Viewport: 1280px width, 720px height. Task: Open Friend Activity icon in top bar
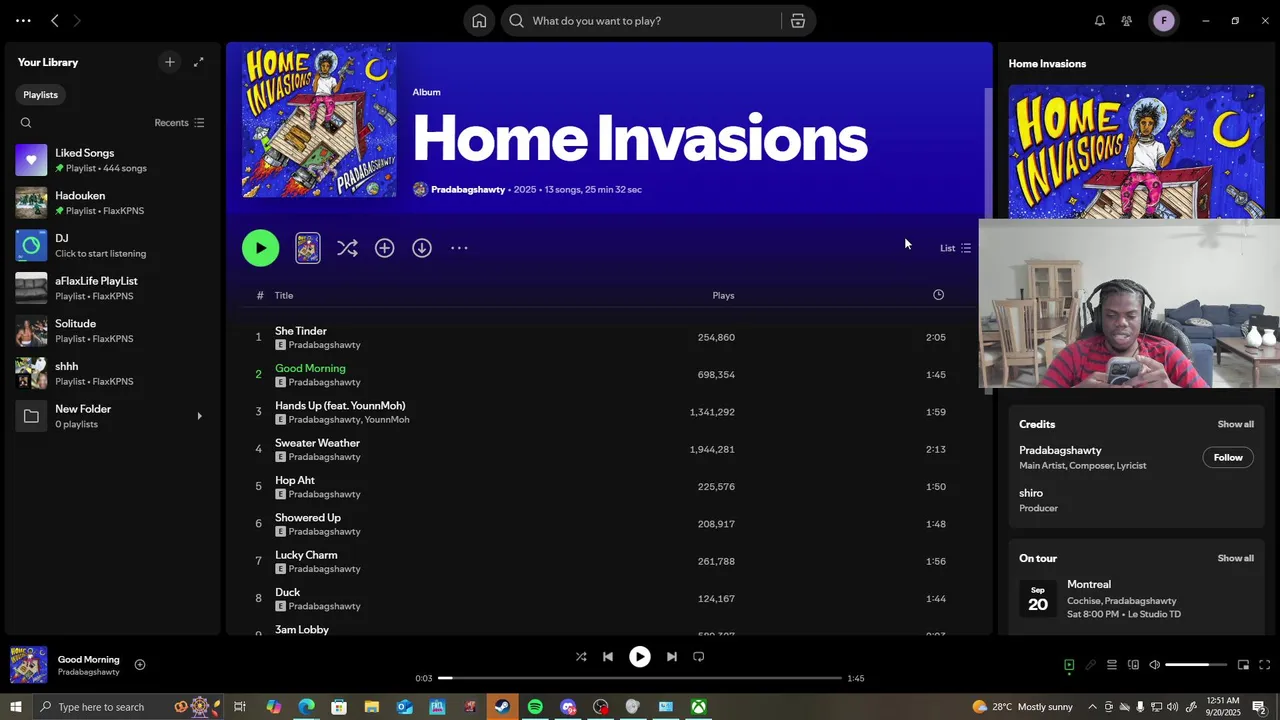coord(1127,21)
